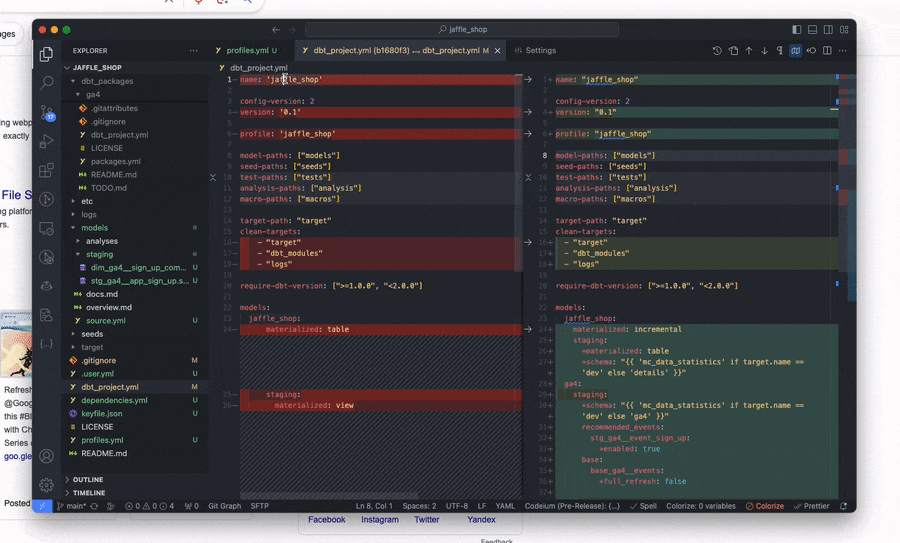Open the Facebook link in browser behind
900x543 pixels.
pyautogui.click(x=327, y=519)
